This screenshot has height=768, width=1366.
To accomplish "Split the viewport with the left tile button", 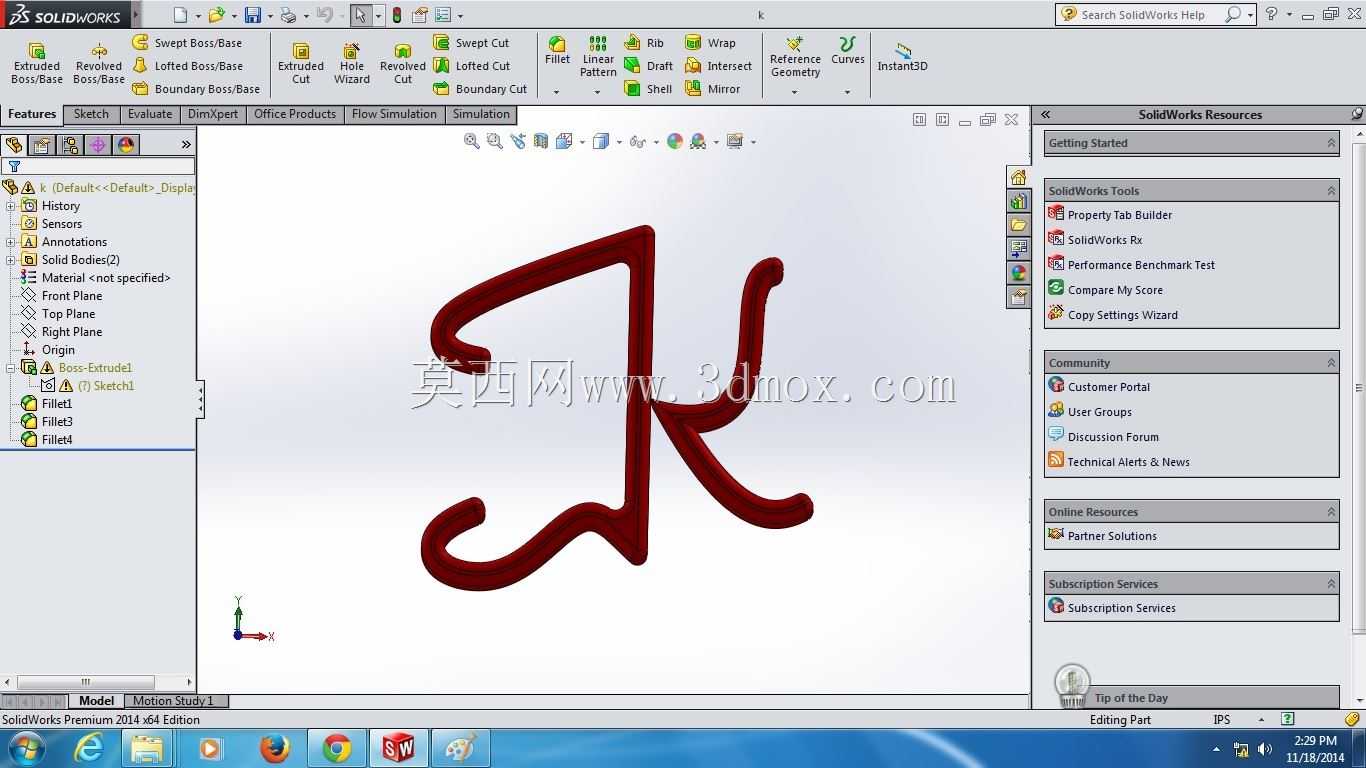I will coord(919,120).
